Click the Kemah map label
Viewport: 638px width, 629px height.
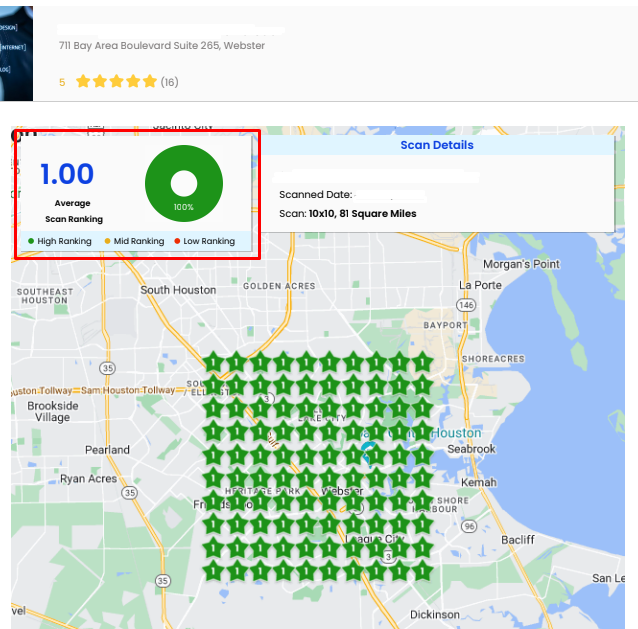pos(478,483)
